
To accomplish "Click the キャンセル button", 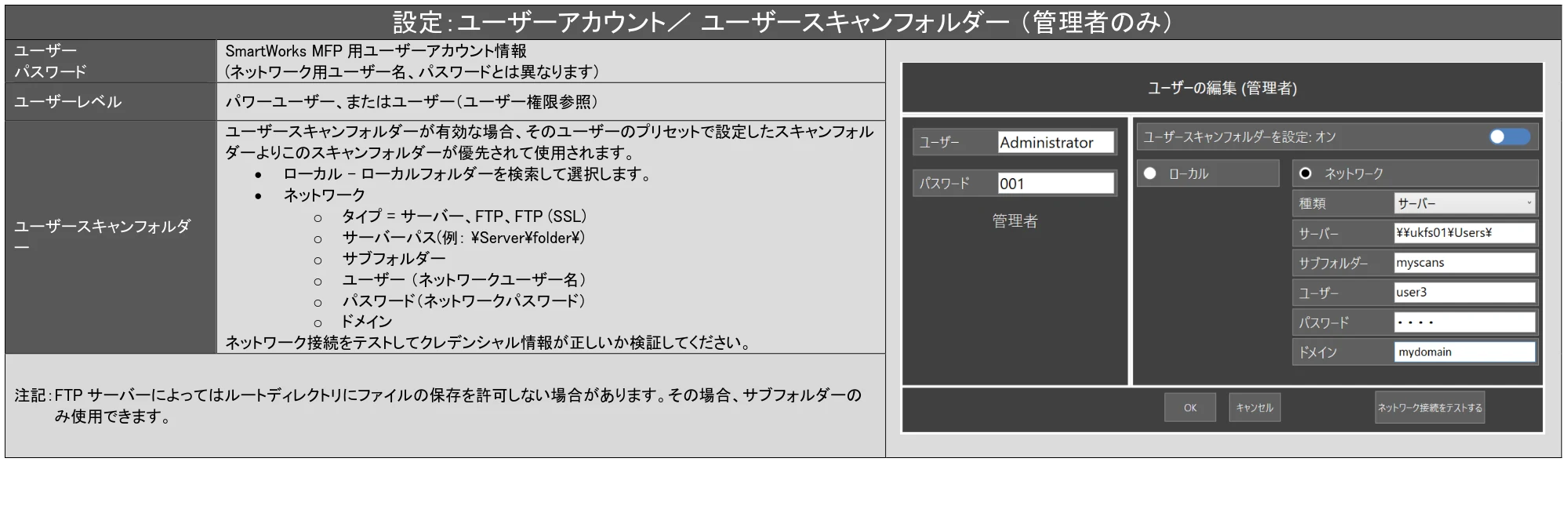I will 1254,408.
